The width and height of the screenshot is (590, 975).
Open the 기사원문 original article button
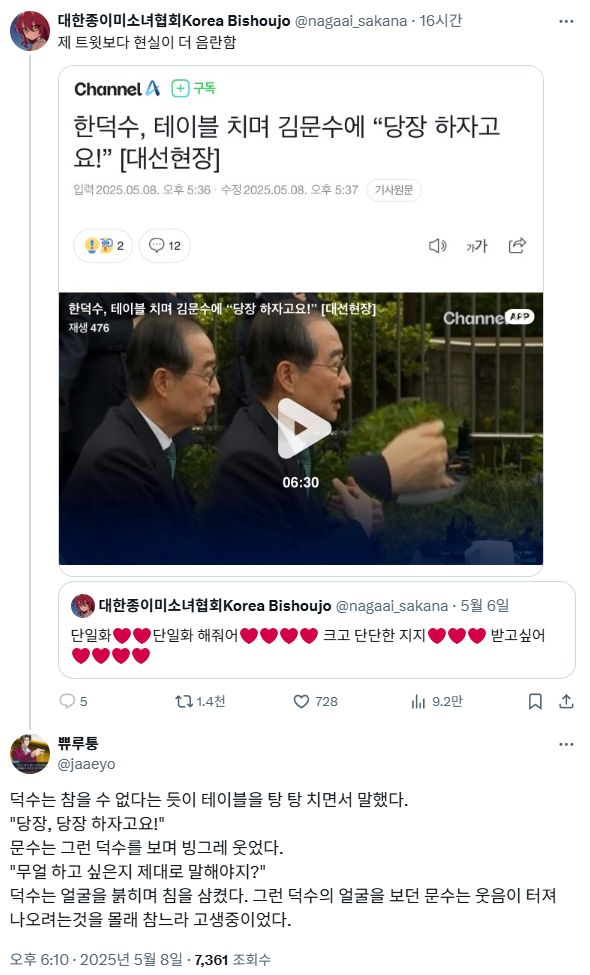394,190
